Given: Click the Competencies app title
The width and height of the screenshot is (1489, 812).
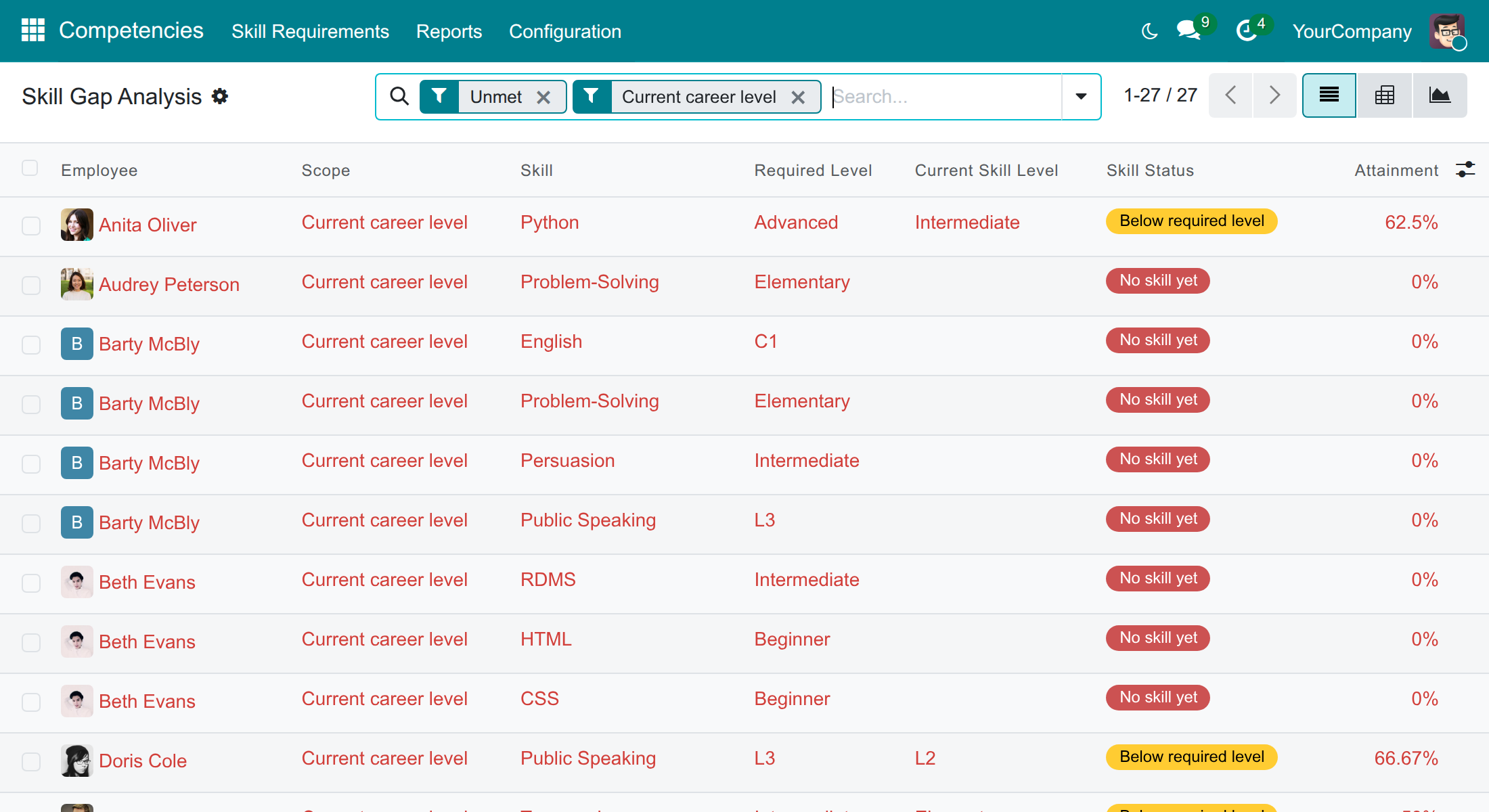Looking at the screenshot, I should tap(131, 30).
